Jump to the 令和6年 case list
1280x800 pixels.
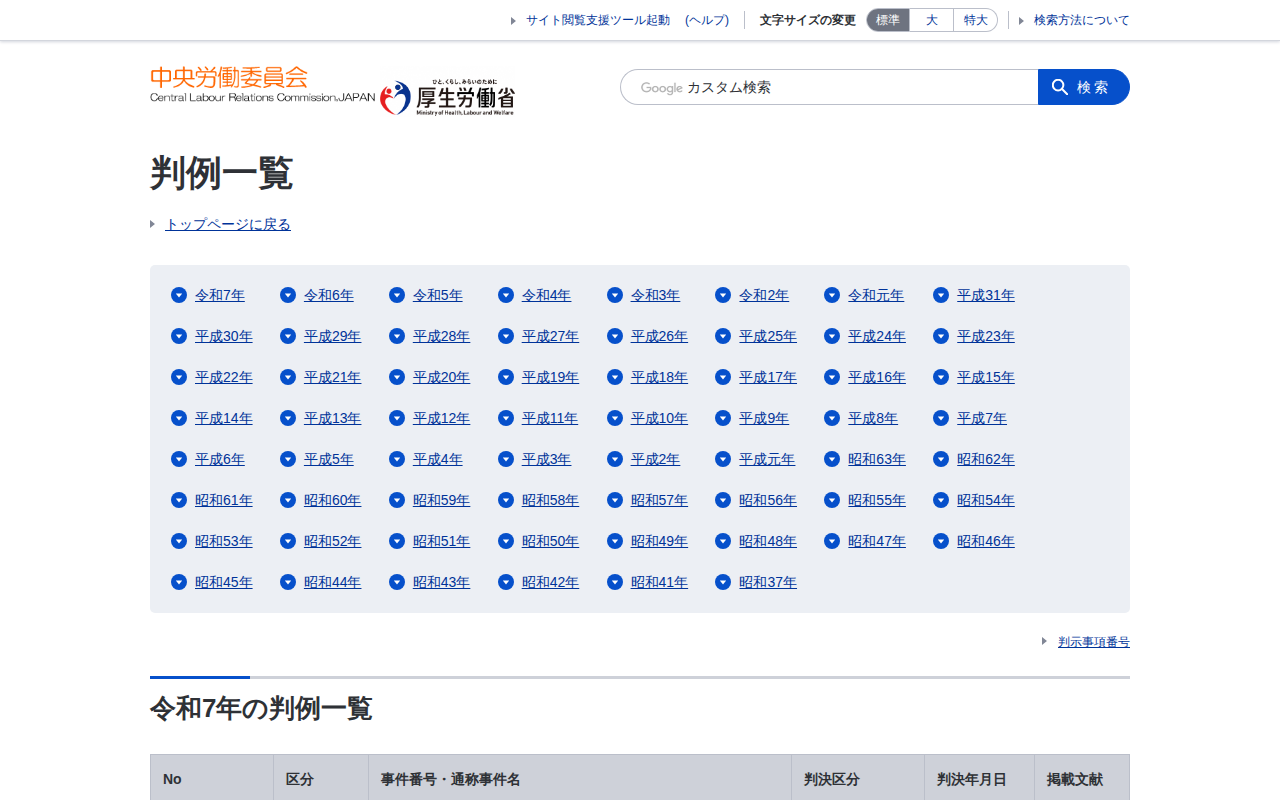(328, 295)
